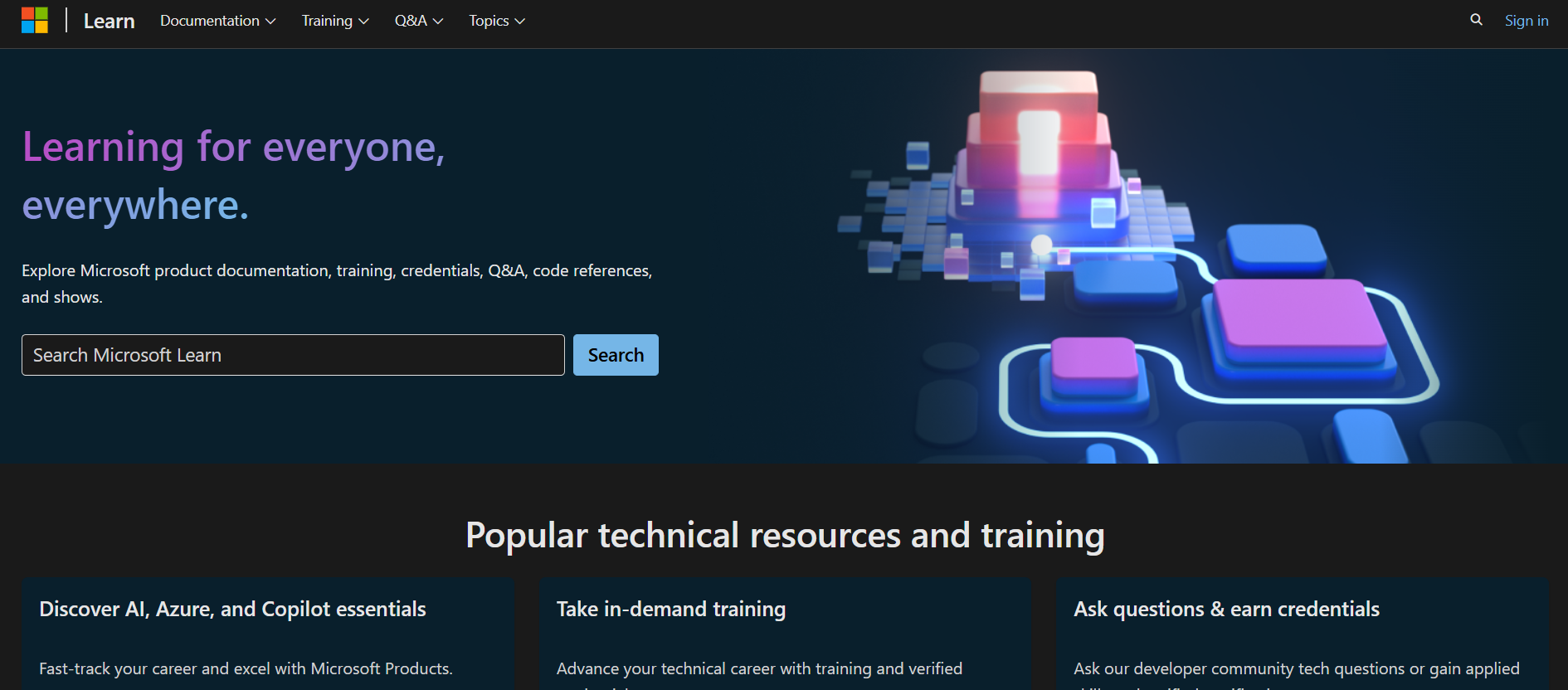Click the Microsoft logo icon
The image size is (1568, 690).
point(35,20)
